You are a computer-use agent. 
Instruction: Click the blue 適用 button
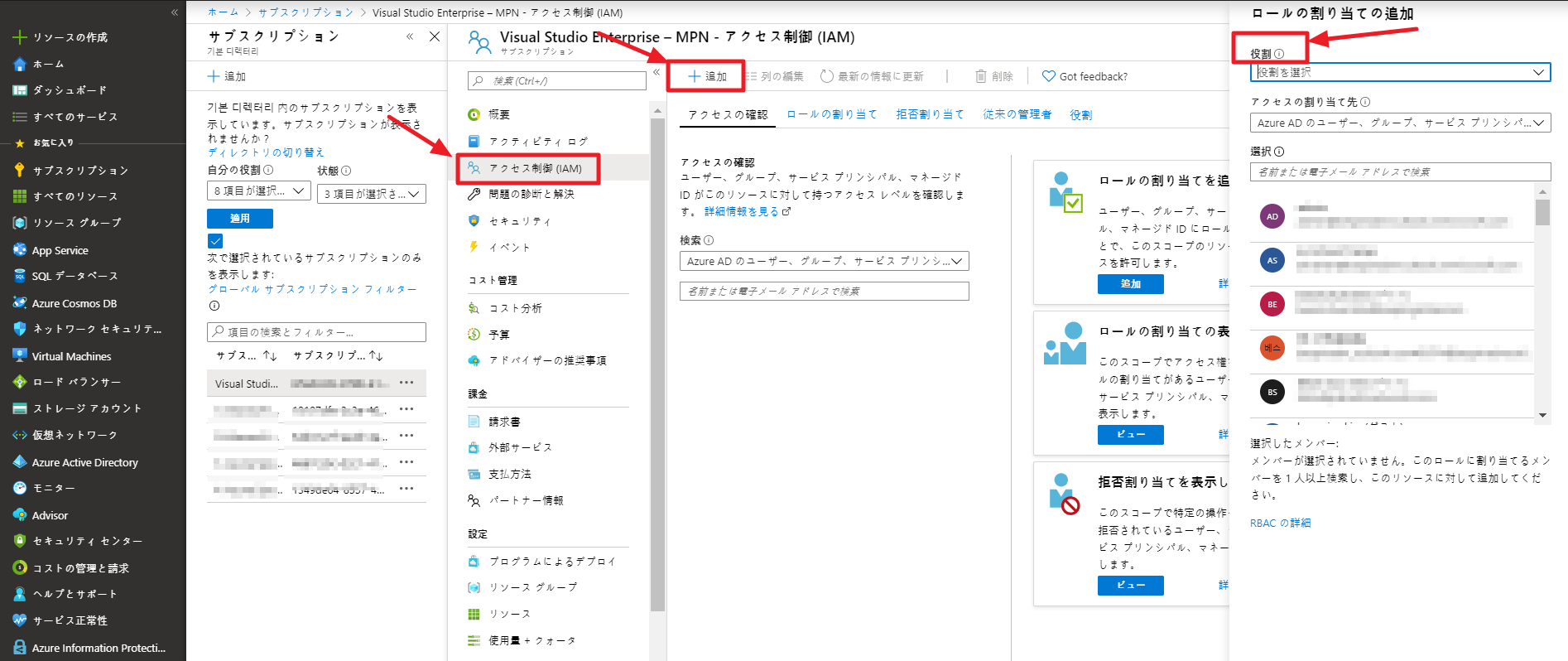click(x=240, y=219)
